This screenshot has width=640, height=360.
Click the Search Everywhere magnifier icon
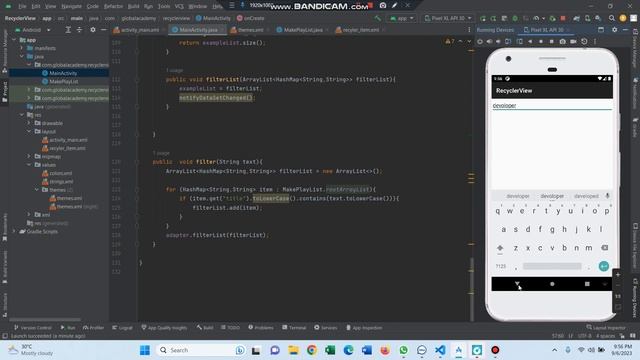611,18
